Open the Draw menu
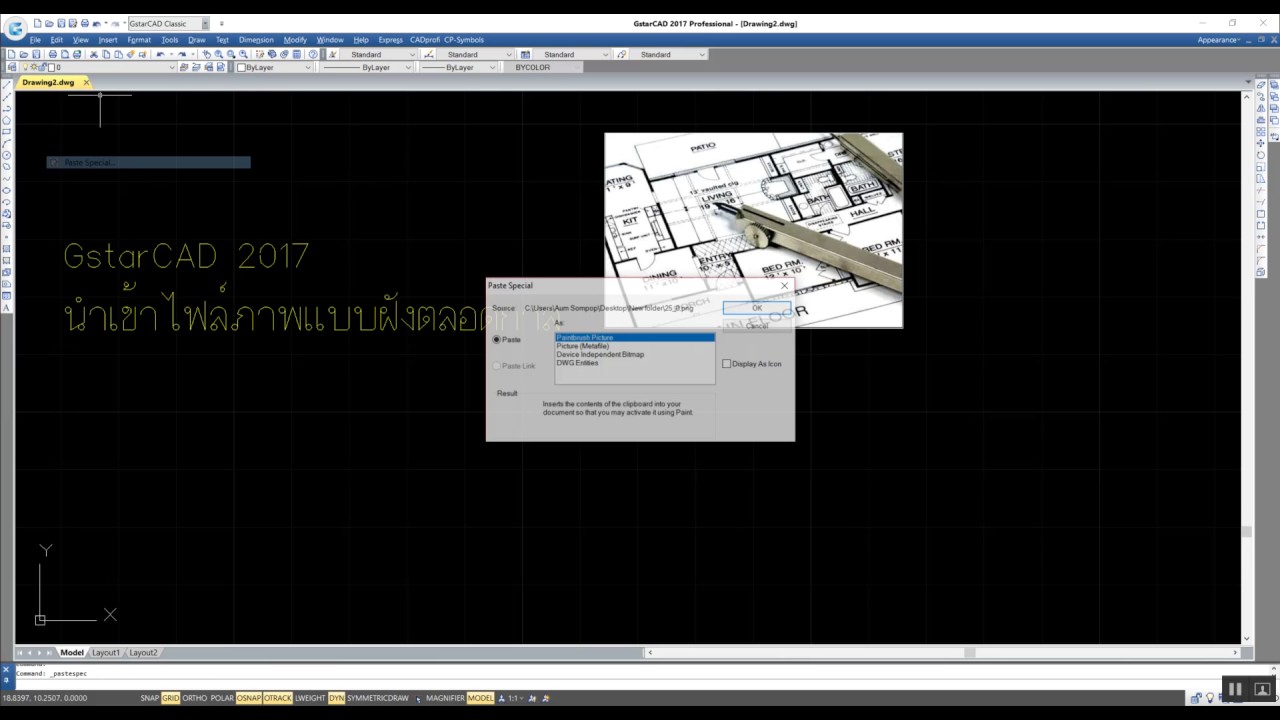1280x720 pixels. tap(197, 40)
